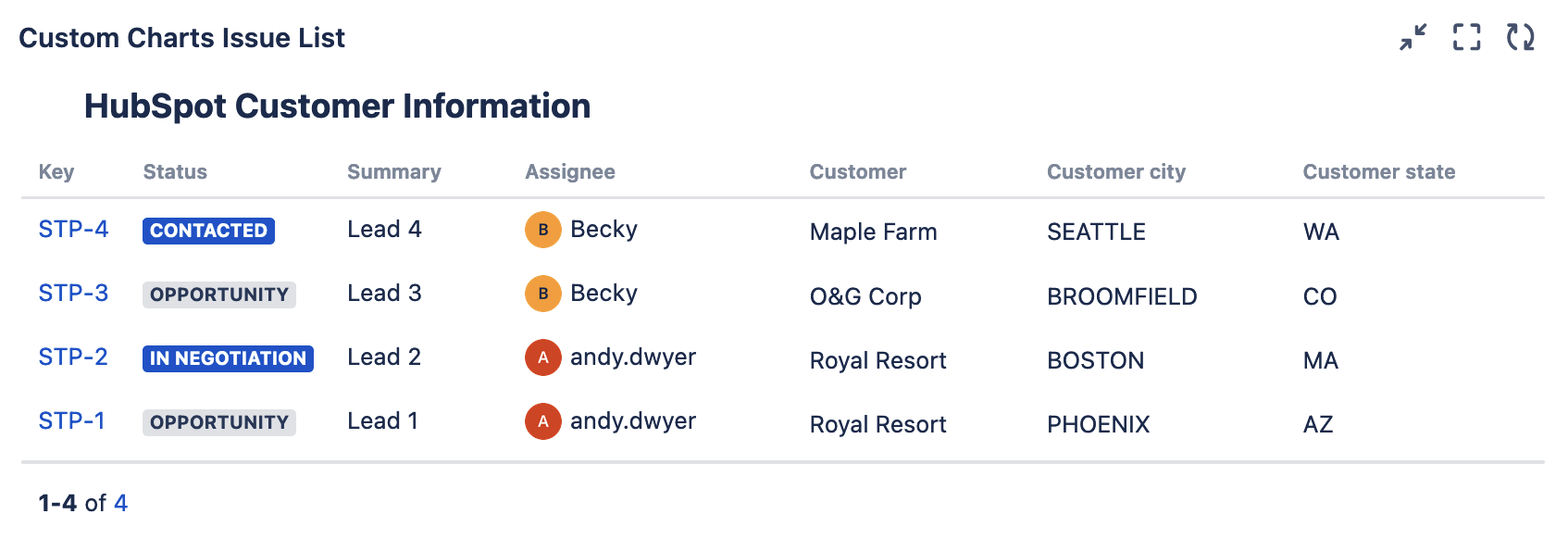Click the CONTACTED status badge
This screenshot has height=539, width=1568.
pyautogui.click(x=208, y=231)
